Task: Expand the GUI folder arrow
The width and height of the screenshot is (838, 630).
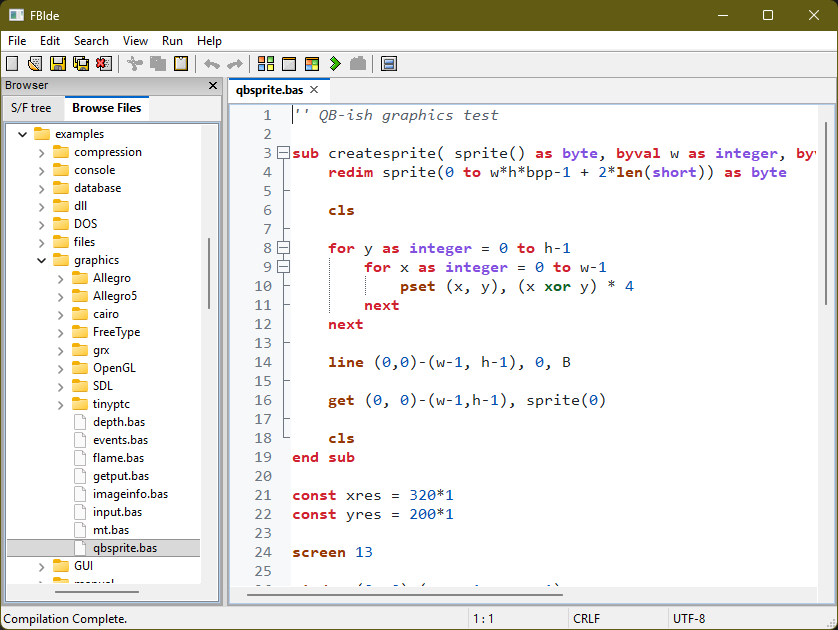Action: (42, 566)
